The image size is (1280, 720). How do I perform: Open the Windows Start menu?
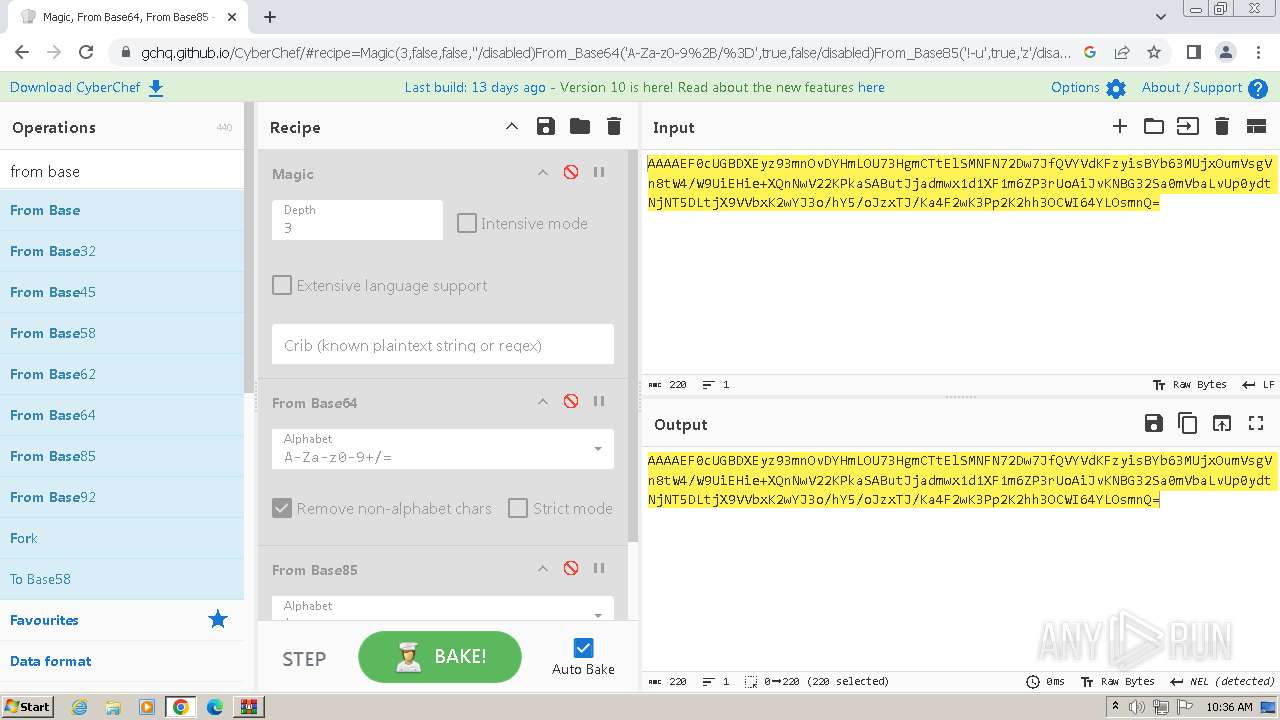coord(27,706)
